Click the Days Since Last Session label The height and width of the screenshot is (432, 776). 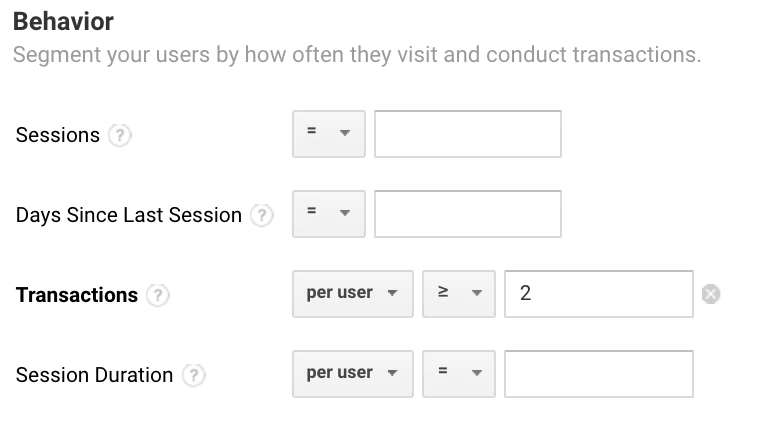pyautogui.click(x=129, y=215)
